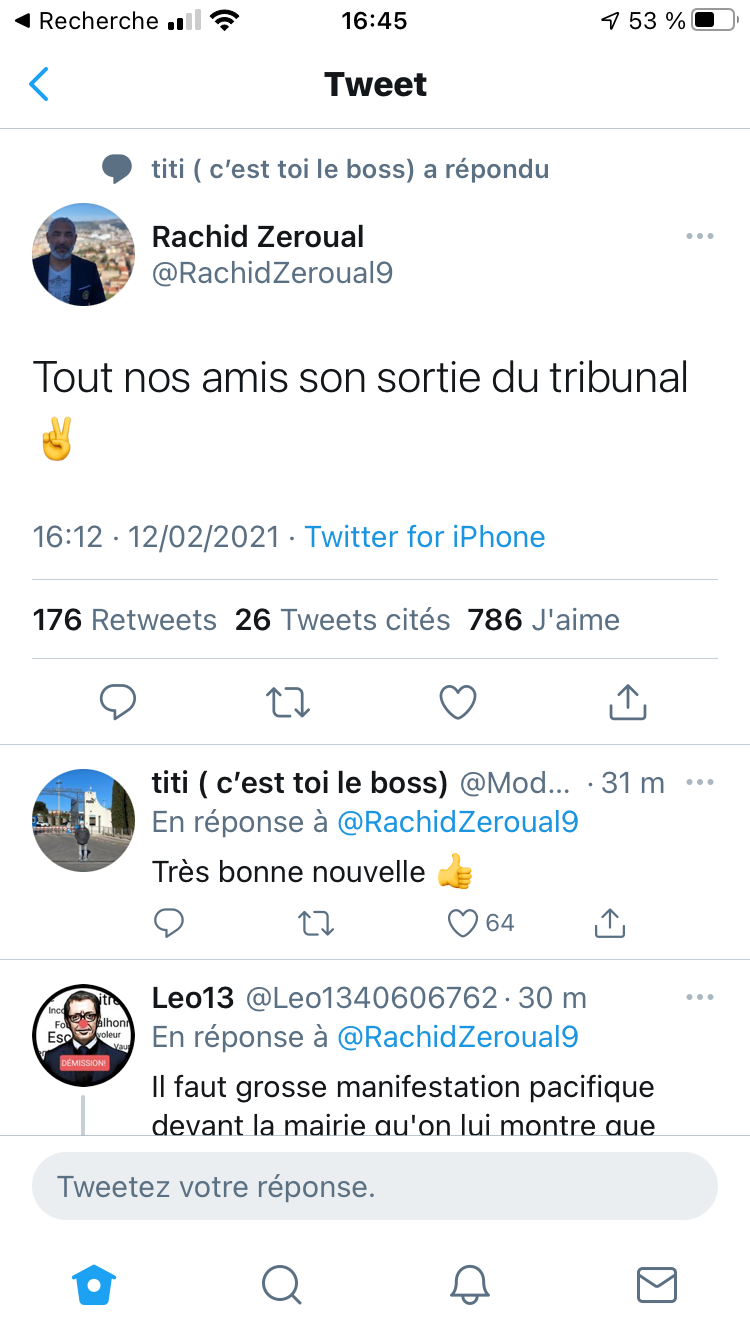Share the main tweet via the share icon
This screenshot has height=1334, width=750.
point(628,702)
